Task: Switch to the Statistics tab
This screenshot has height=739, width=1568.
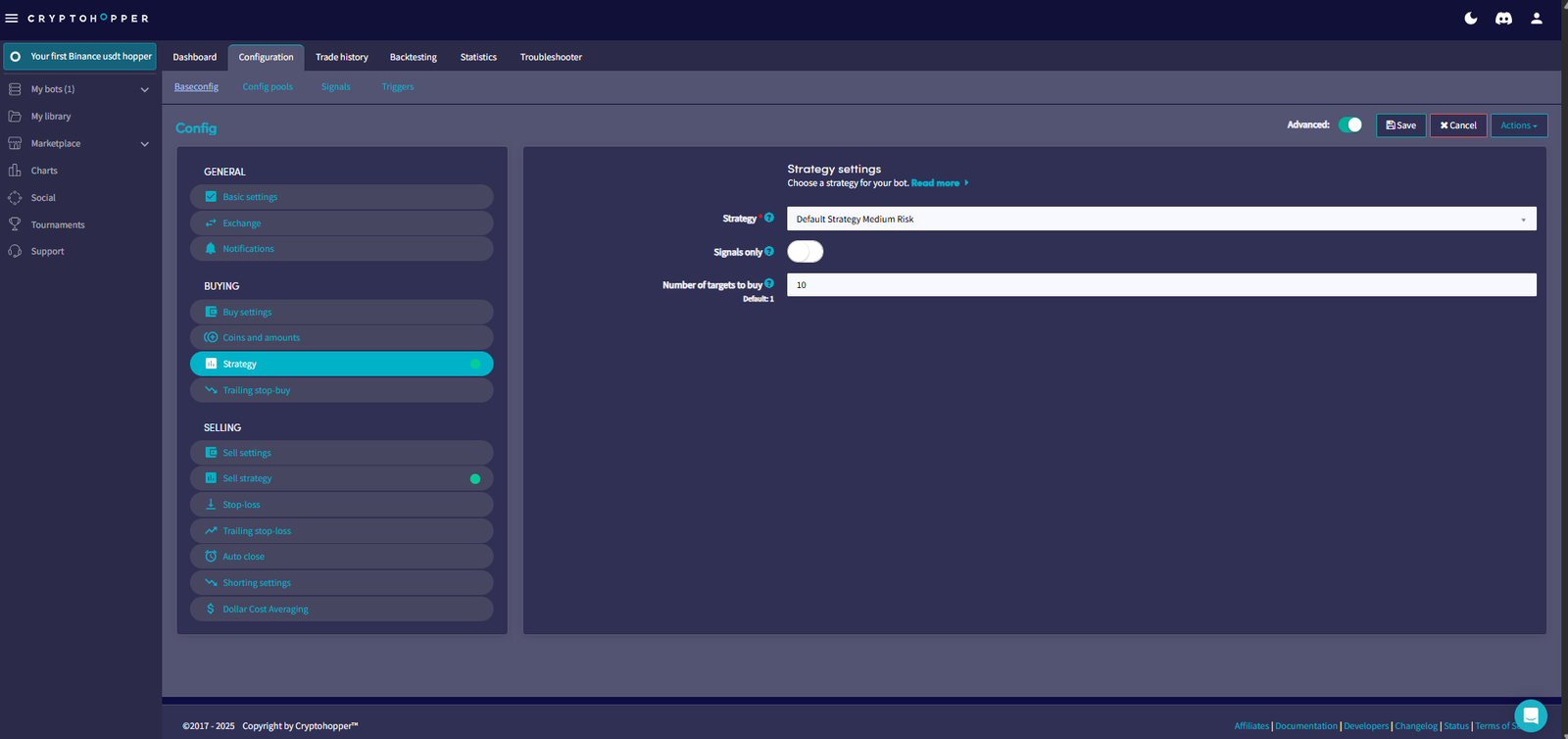Action: [478, 57]
